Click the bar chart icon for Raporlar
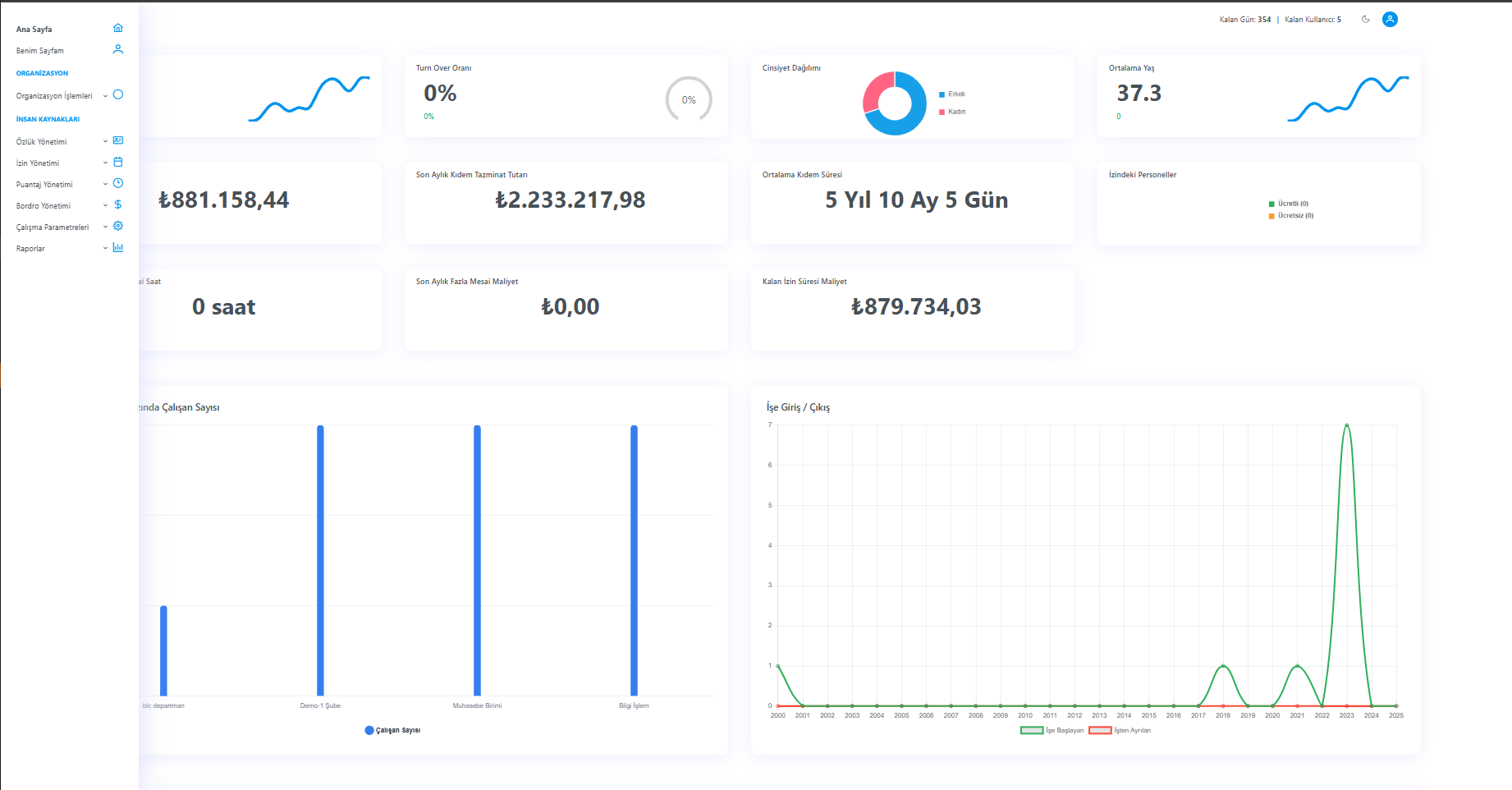 (118, 247)
